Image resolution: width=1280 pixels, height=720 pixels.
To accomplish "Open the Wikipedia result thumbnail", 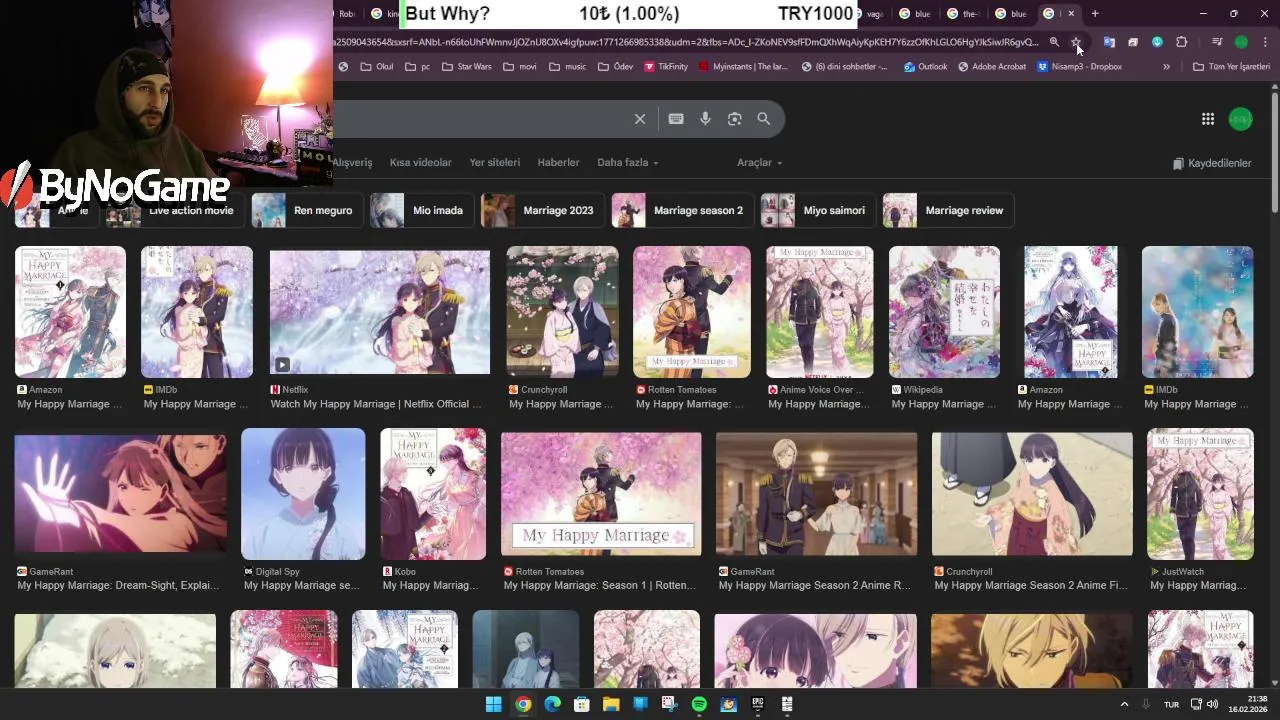I will [944, 312].
